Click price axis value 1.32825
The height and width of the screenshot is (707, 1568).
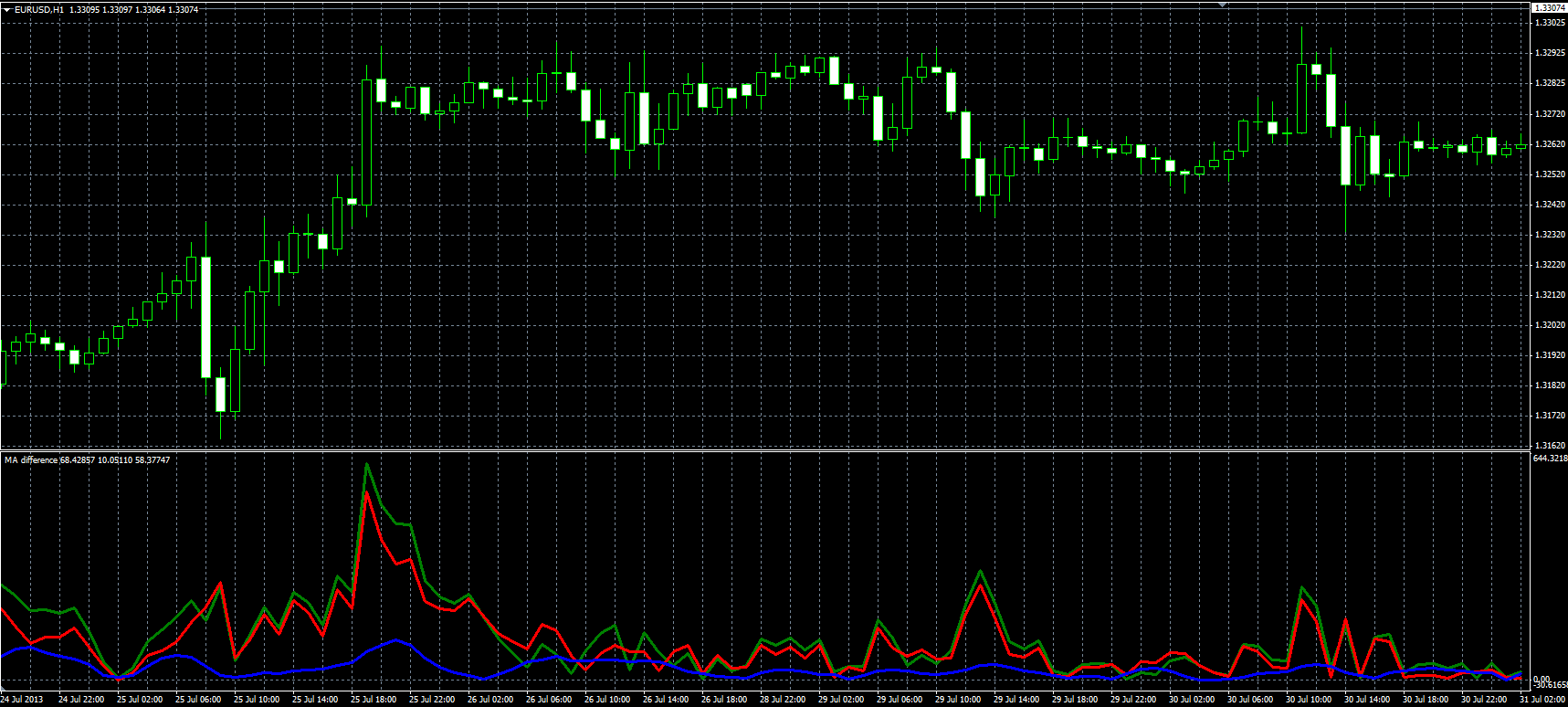click(1551, 83)
